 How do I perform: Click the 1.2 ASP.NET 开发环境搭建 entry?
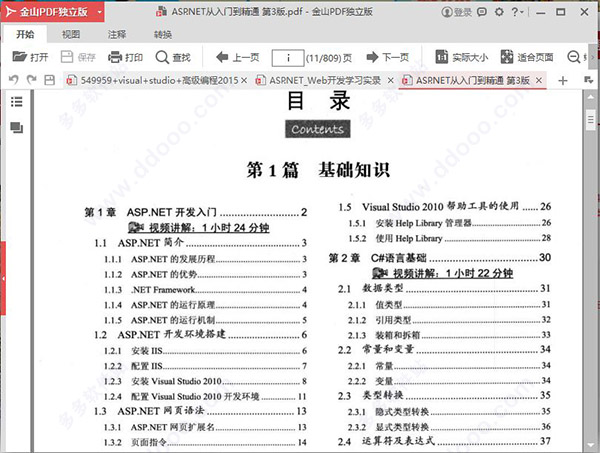point(201,334)
